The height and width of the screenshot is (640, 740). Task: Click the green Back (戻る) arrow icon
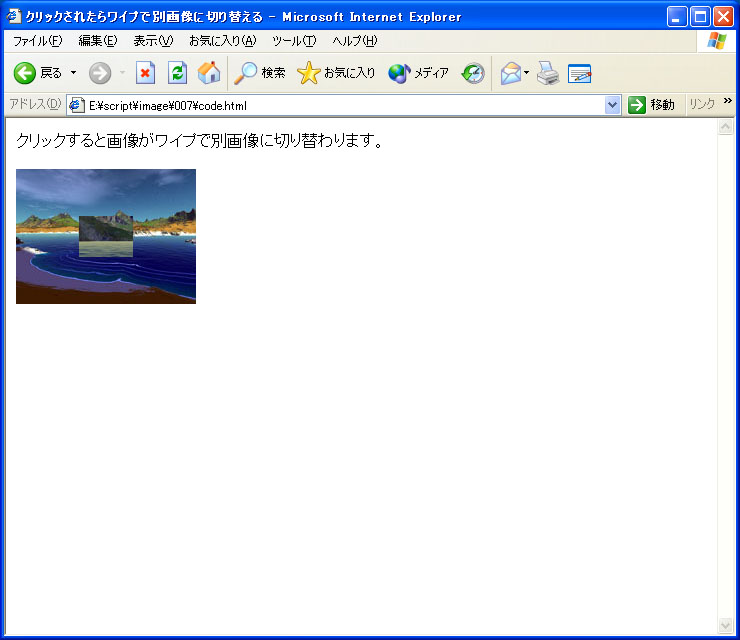click(25, 73)
